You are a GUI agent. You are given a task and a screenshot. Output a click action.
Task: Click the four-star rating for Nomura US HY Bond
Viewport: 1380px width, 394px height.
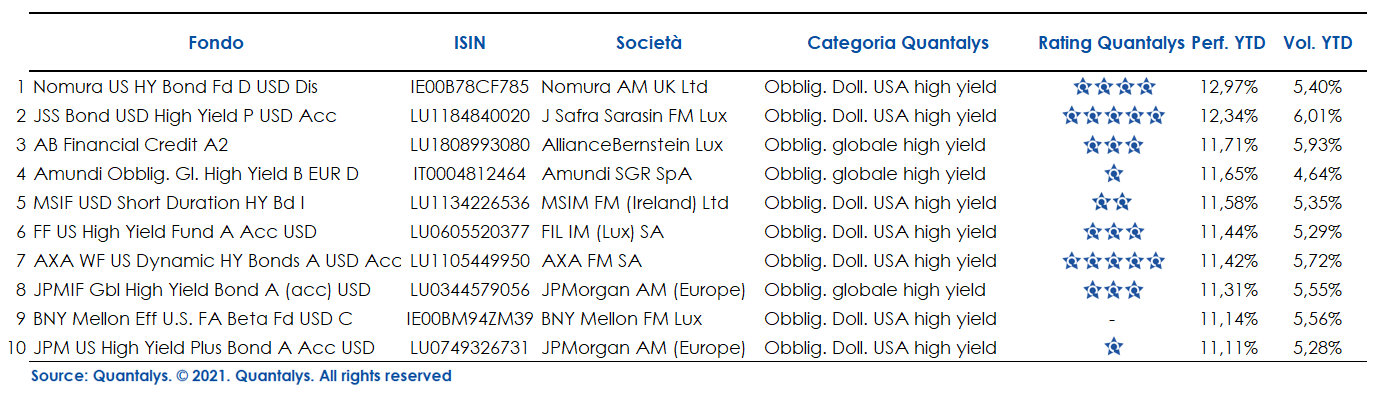click(x=1113, y=87)
